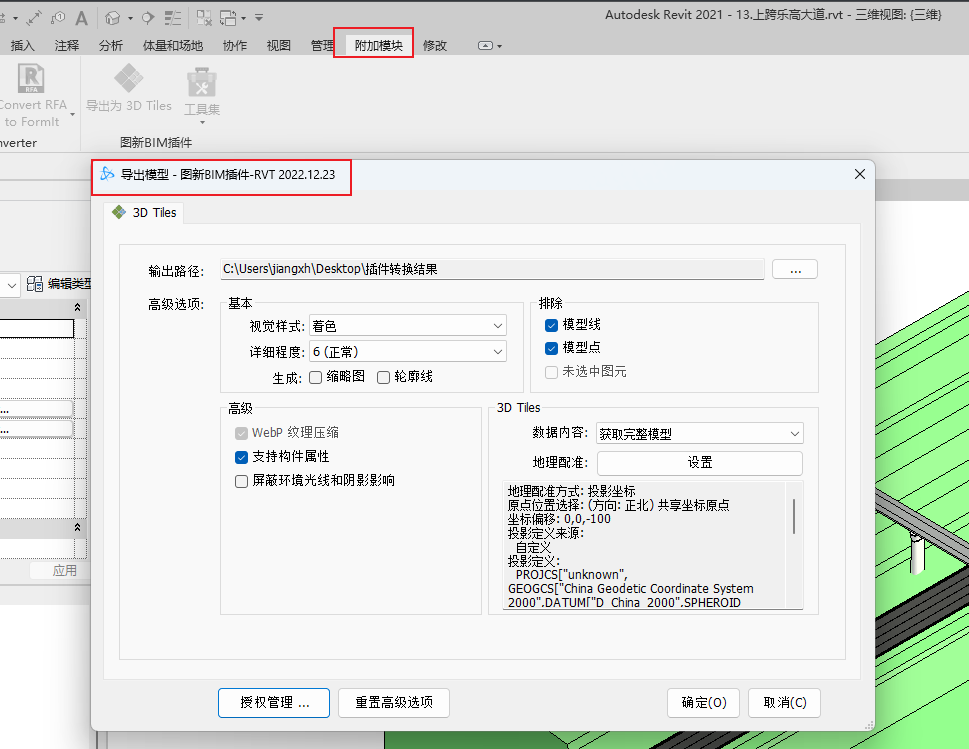Open the 体量和场地 ribbon tab
The height and width of the screenshot is (749, 969).
click(x=173, y=45)
